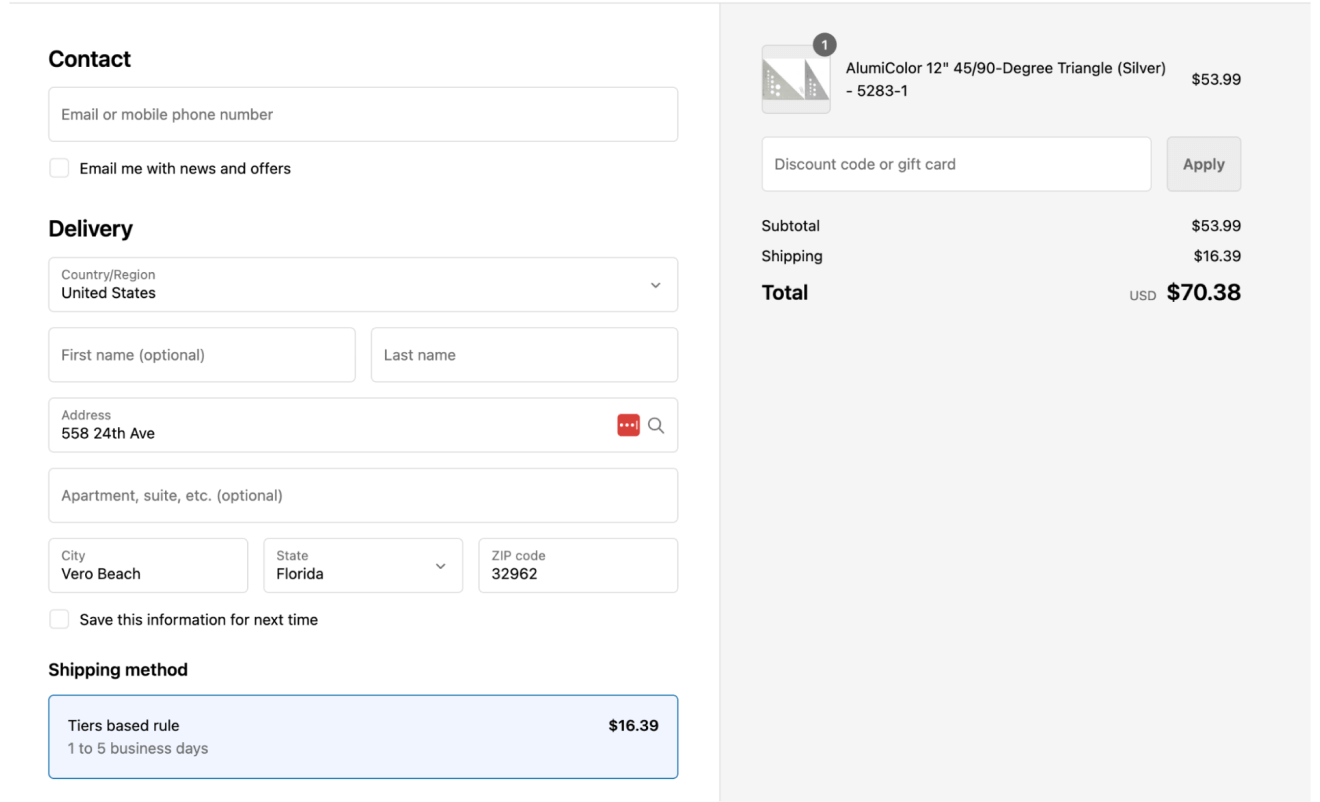This screenshot has width=1320, height=802.
Task: Click the Apply discount button
Action: point(1204,164)
